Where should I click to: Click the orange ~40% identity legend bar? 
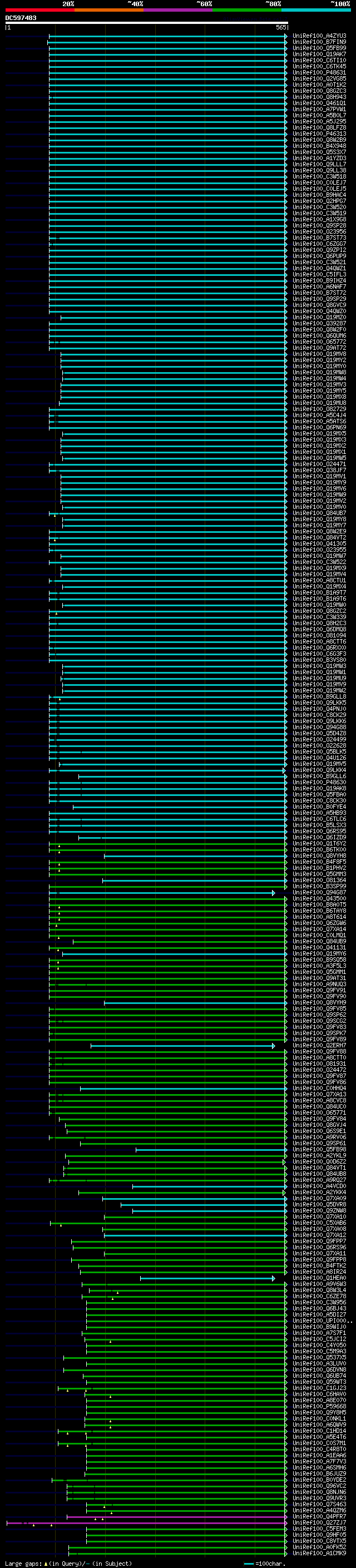[109, 10]
